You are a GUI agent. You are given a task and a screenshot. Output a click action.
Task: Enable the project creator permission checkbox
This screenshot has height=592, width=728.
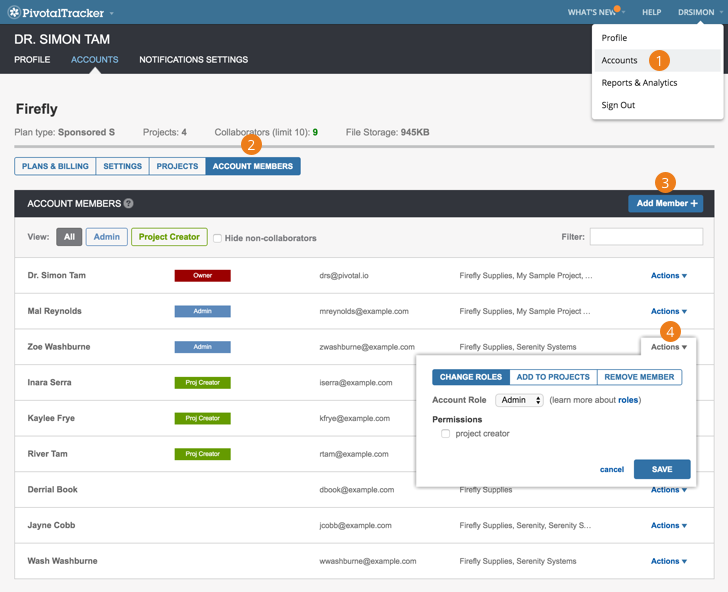point(445,434)
